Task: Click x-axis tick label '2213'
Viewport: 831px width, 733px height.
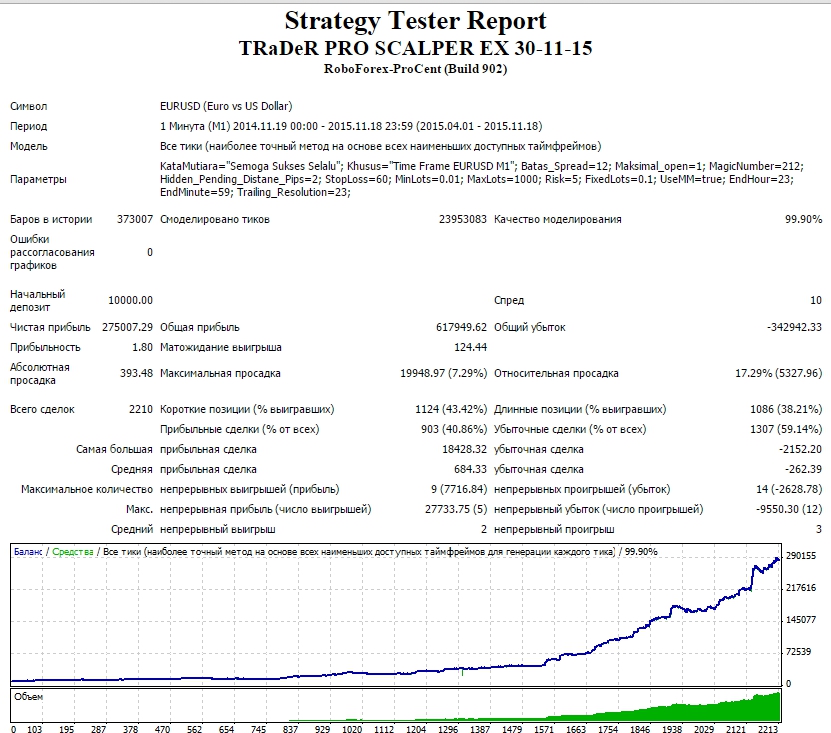Action: tap(768, 729)
